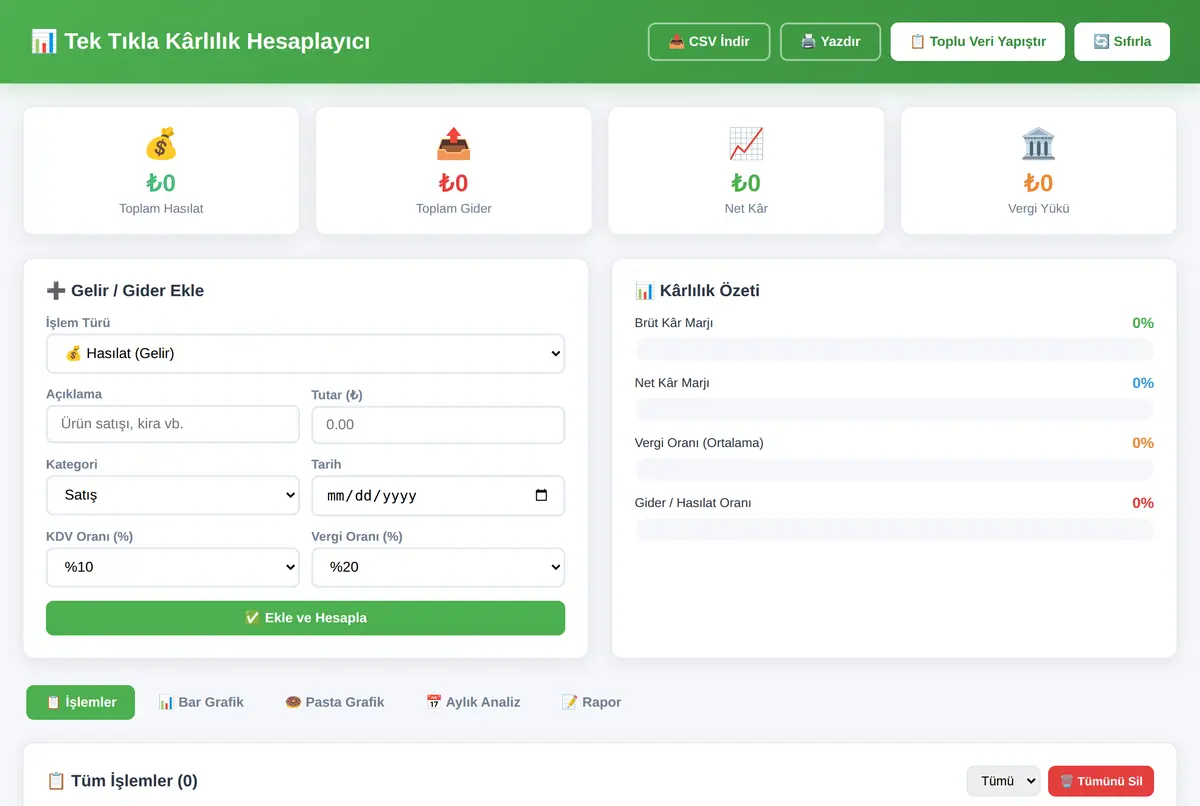Click the Sıfırla reset button
Viewport: 1200px width, 806px height.
tap(1122, 42)
